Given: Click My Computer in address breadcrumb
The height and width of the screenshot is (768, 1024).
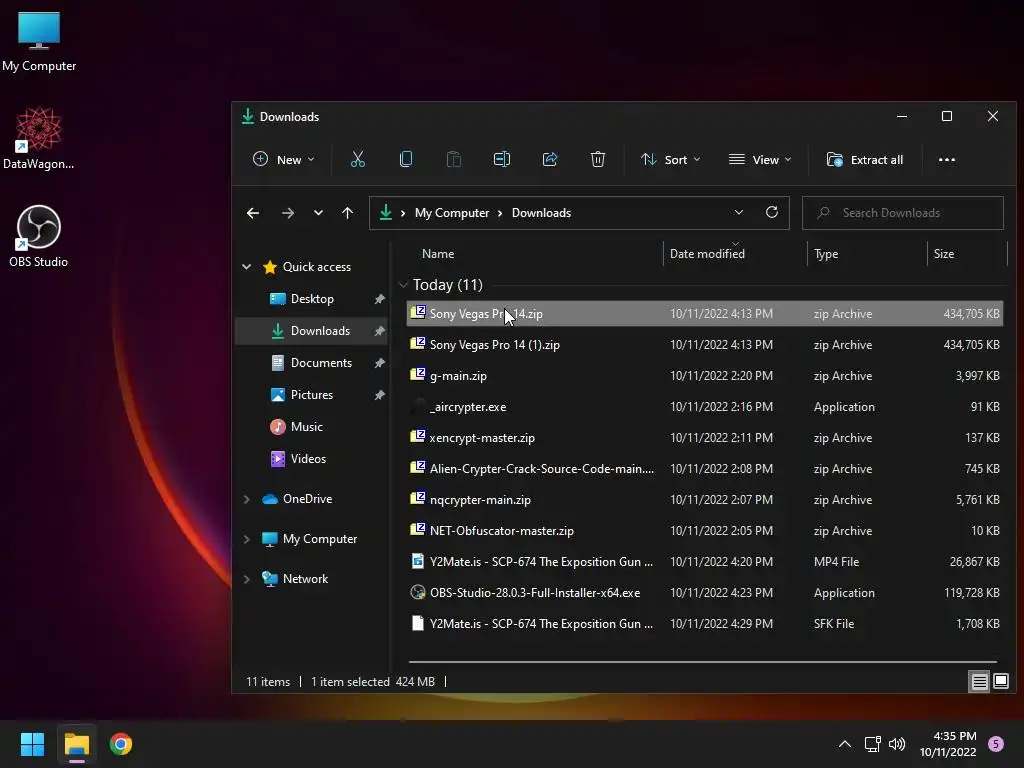Looking at the screenshot, I should coord(452,213).
